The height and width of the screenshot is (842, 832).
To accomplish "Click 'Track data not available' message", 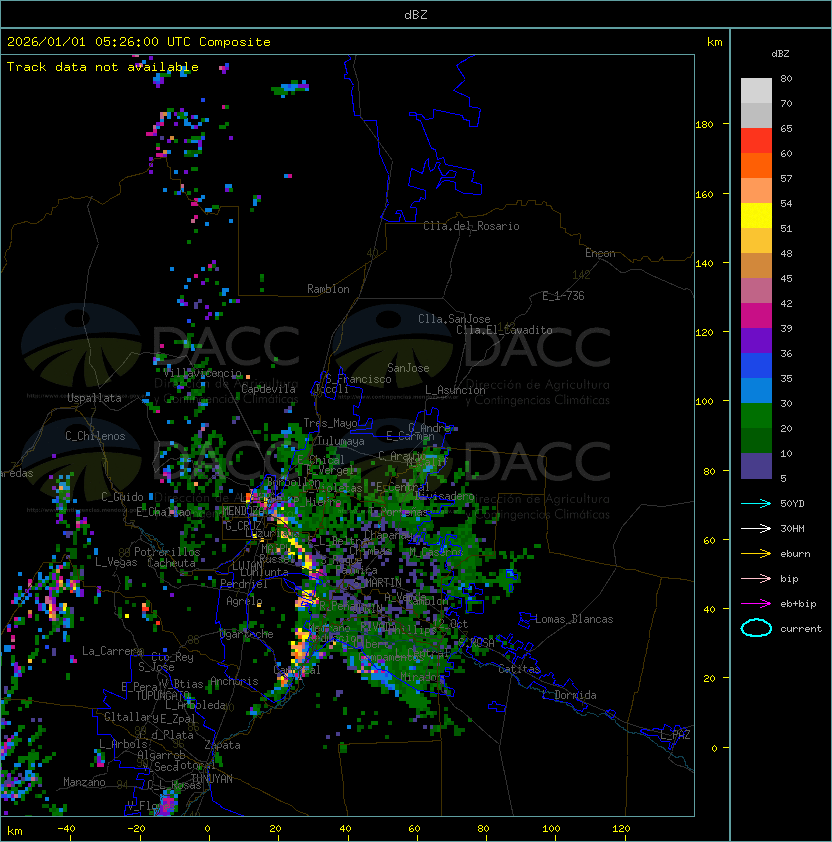I will click(103, 67).
